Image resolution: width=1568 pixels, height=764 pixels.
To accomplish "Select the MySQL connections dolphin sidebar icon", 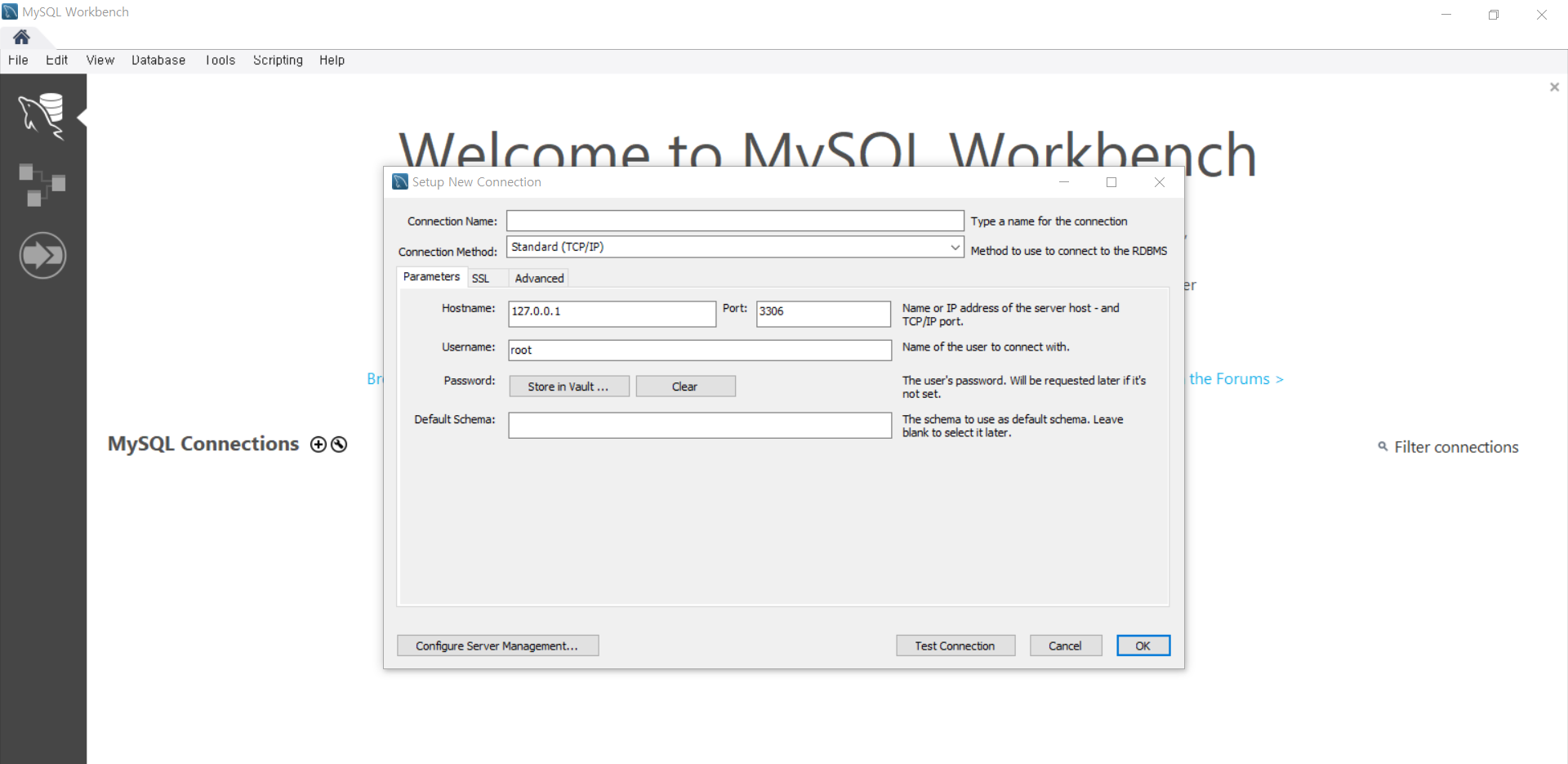I will (42, 116).
